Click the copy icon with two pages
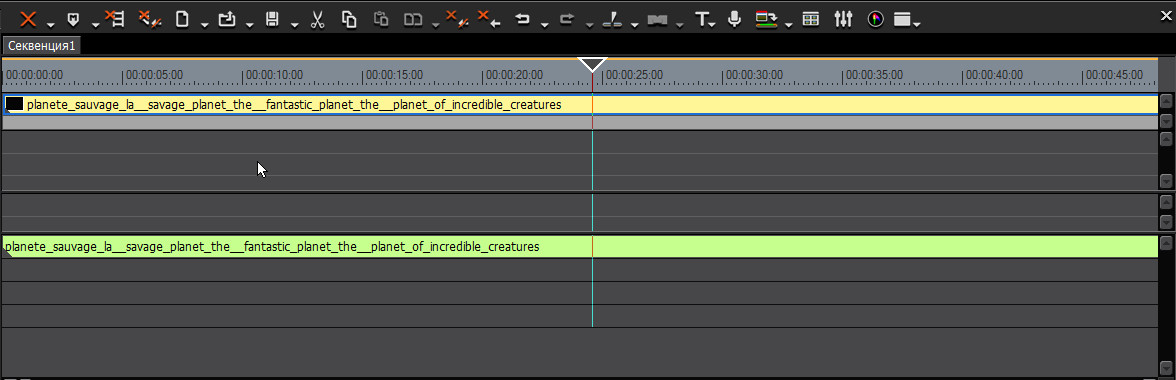The image size is (1176, 380). coord(349,19)
